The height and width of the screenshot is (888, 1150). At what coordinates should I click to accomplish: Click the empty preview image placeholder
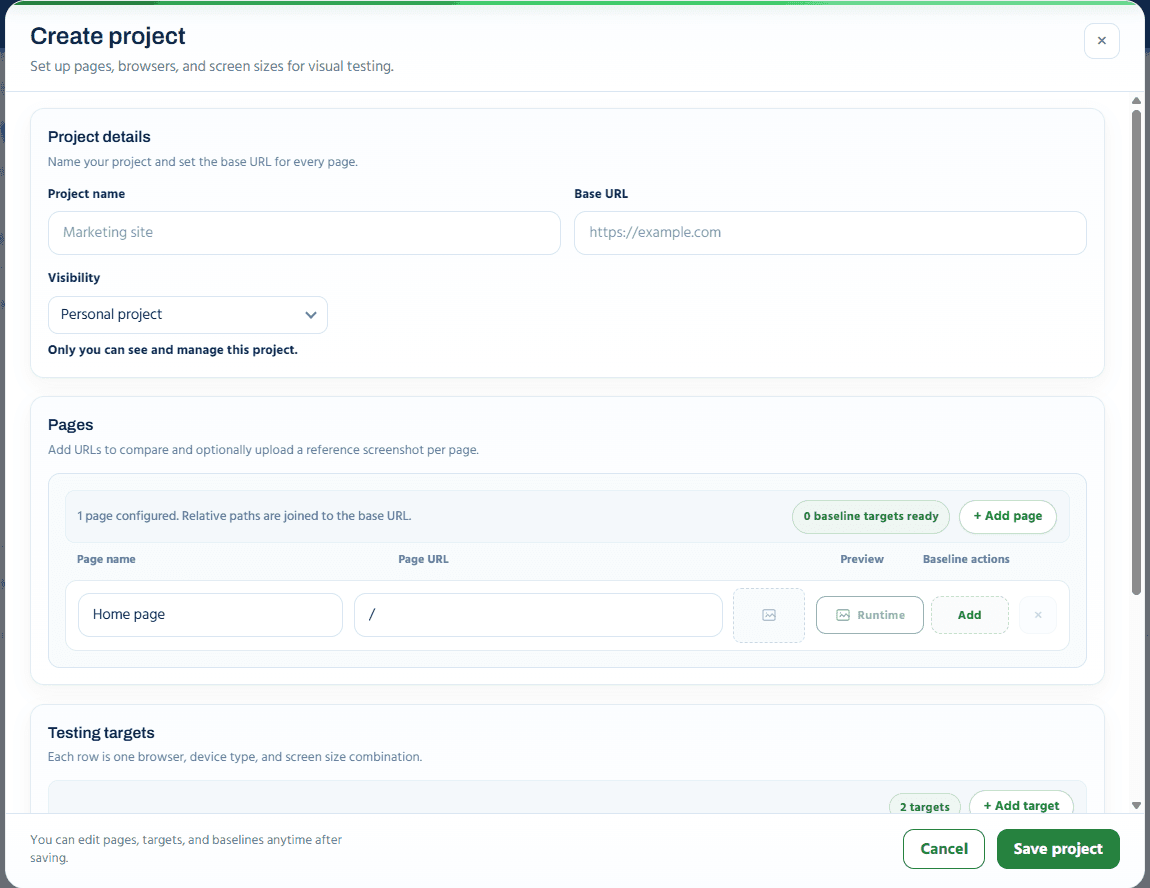[x=769, y=615]
